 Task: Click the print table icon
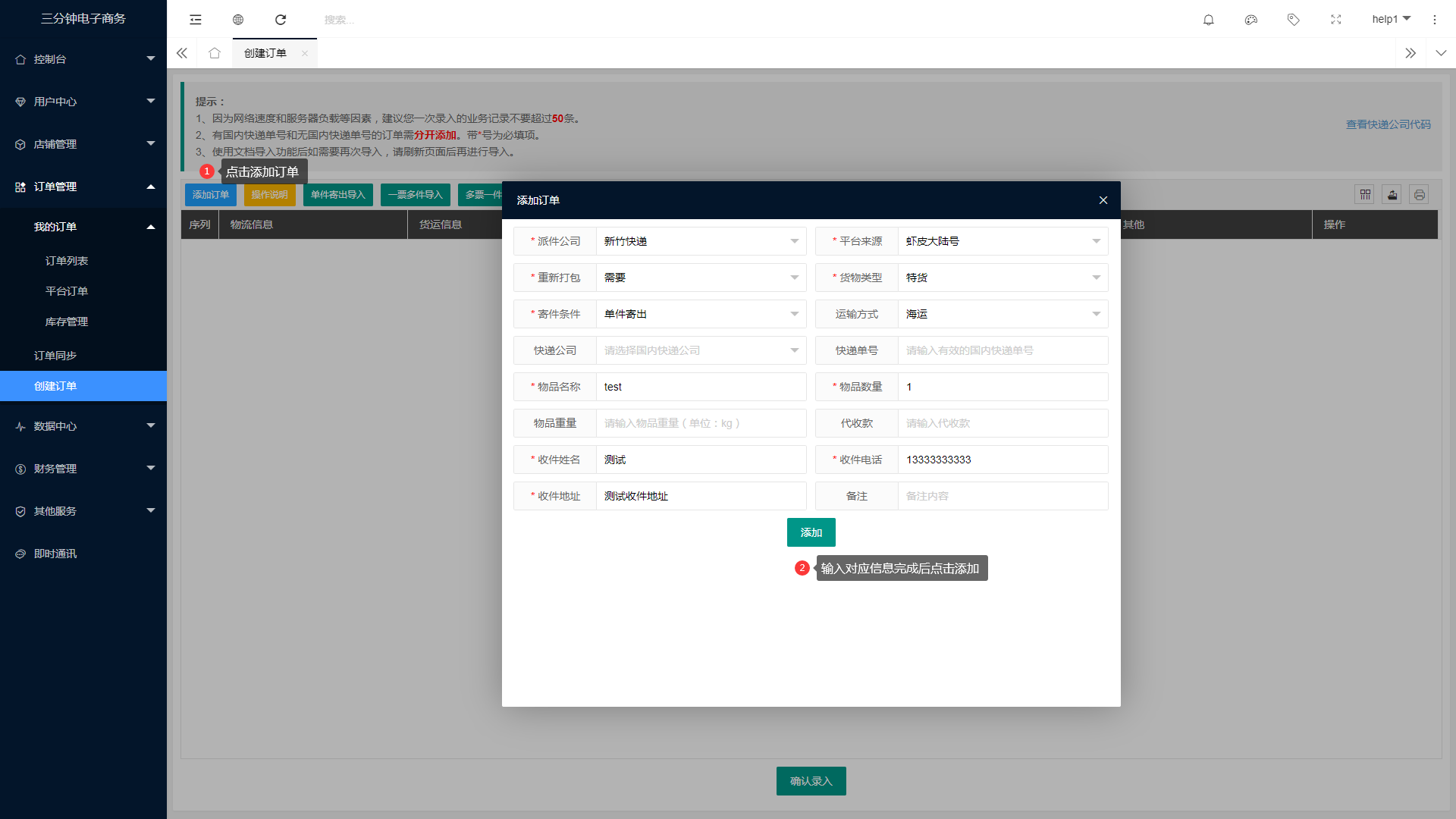1419,195
